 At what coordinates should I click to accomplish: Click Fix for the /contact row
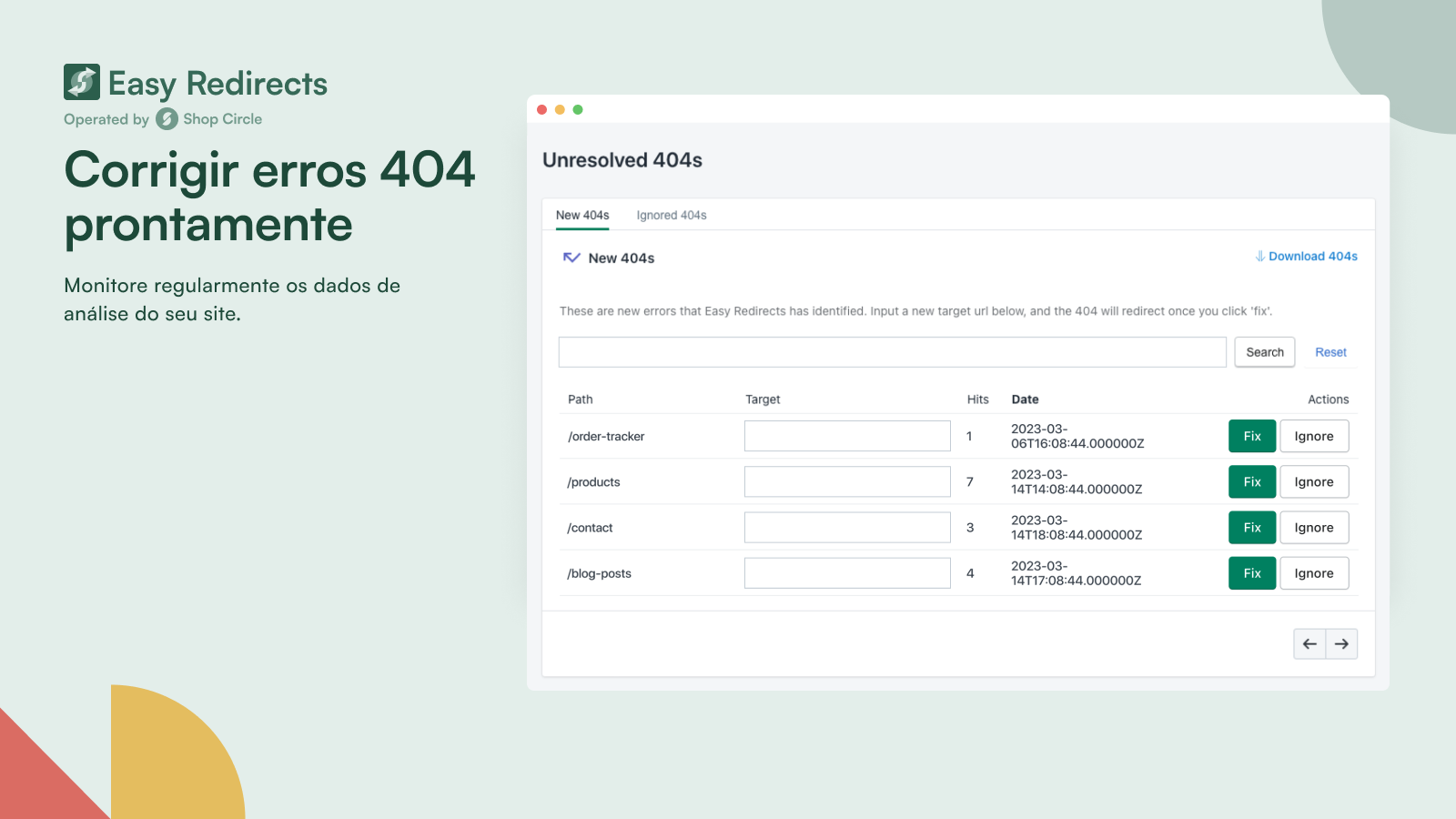(1252, 528)
